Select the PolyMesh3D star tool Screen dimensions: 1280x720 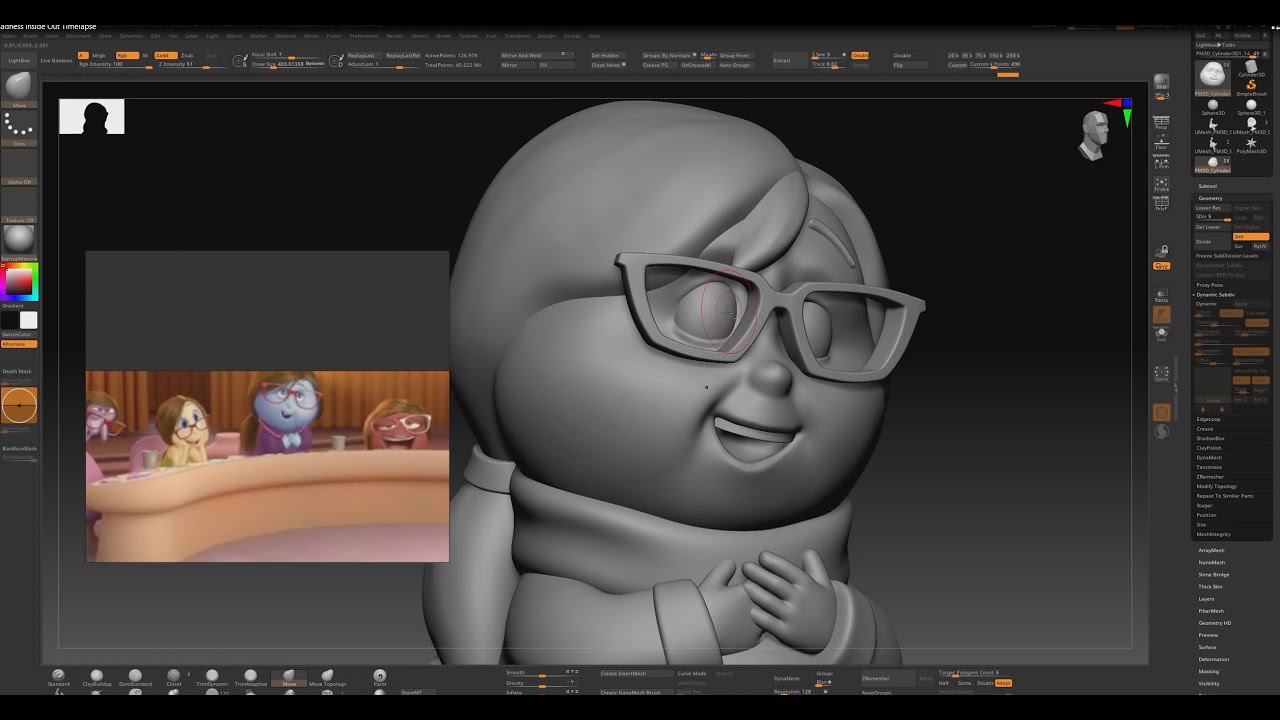1251,145
